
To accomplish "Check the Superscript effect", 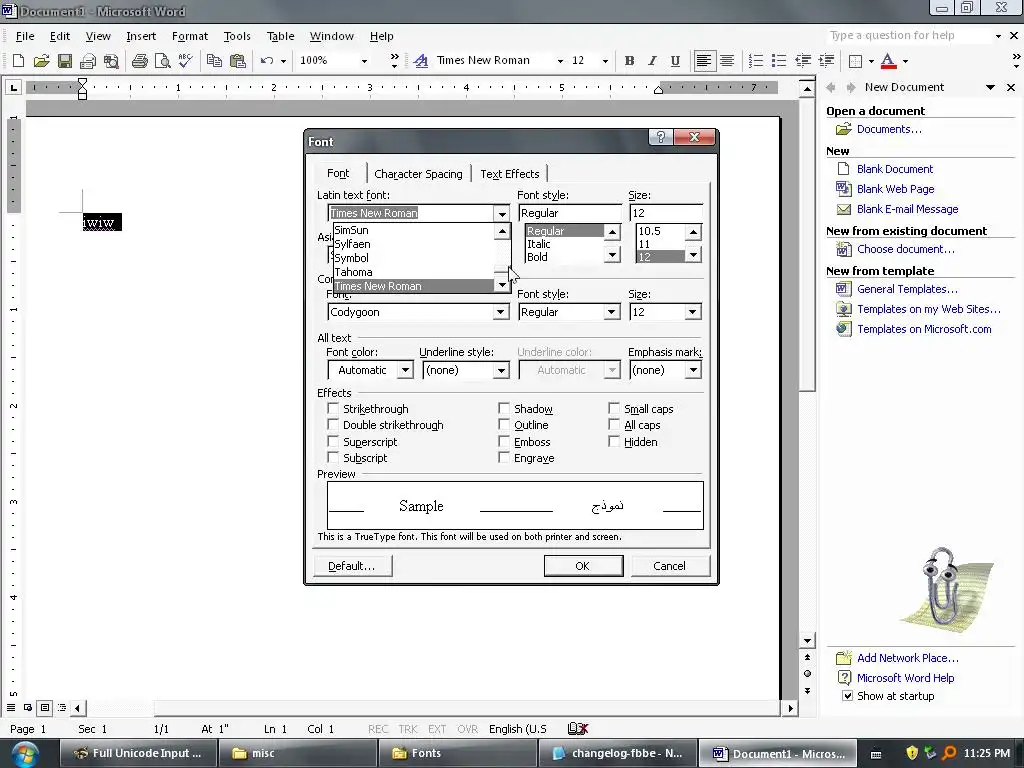I will [332, 441].
